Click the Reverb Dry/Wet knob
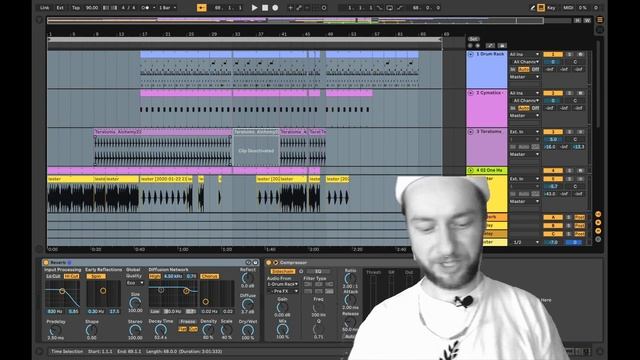 [248, 329]
